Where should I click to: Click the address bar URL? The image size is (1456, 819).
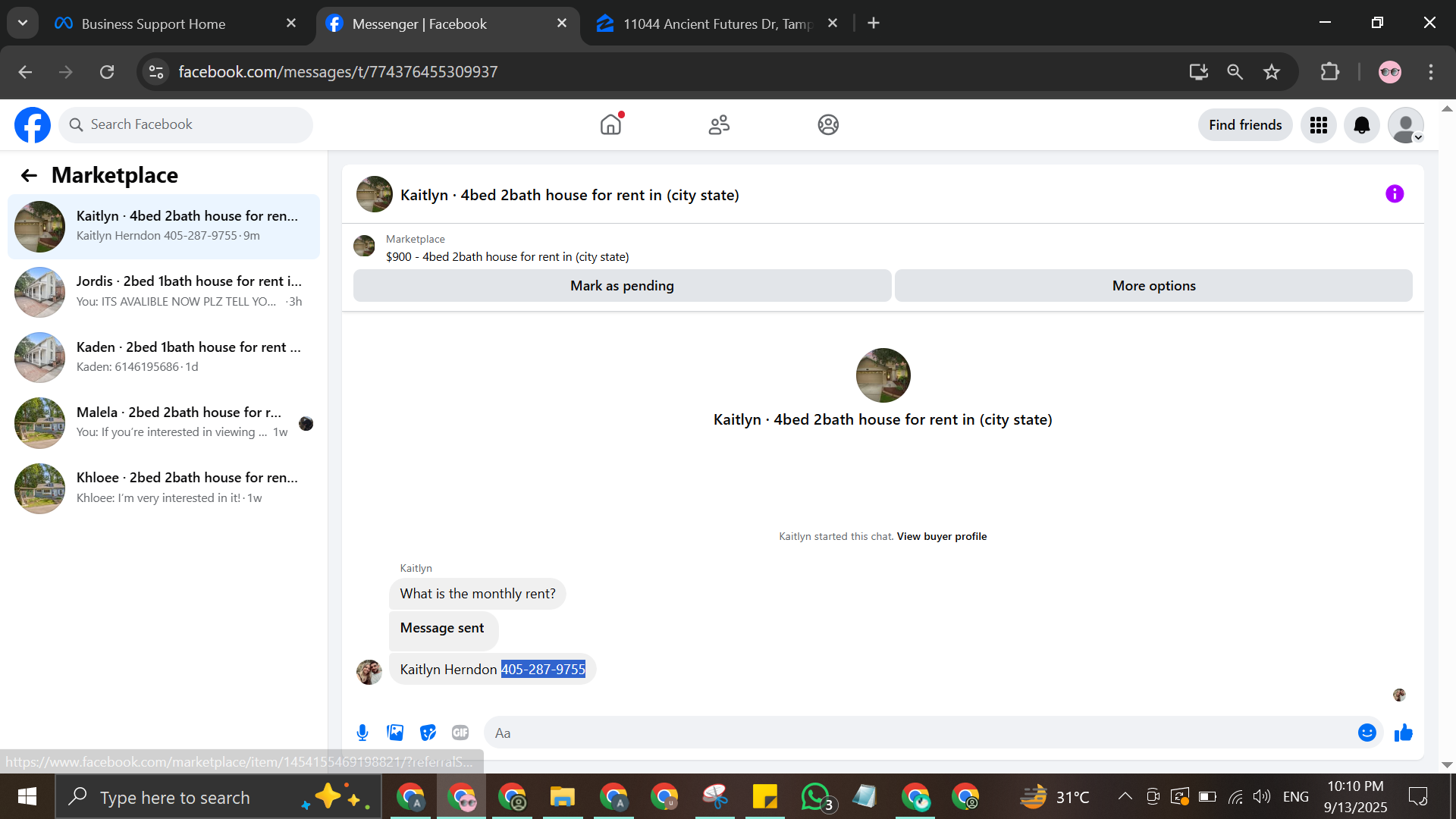tap(337, 72)
